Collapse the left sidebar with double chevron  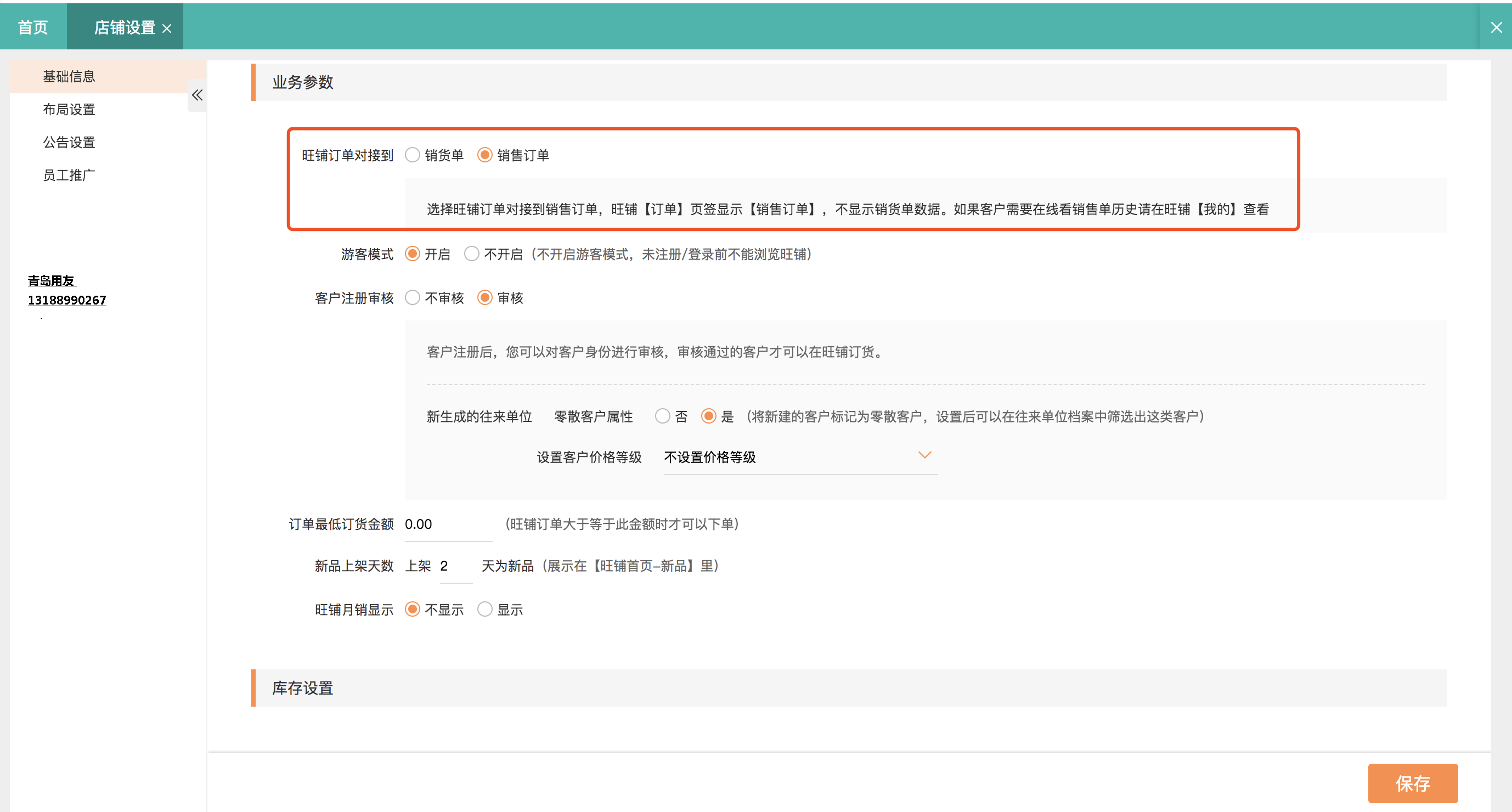[197, 95]
